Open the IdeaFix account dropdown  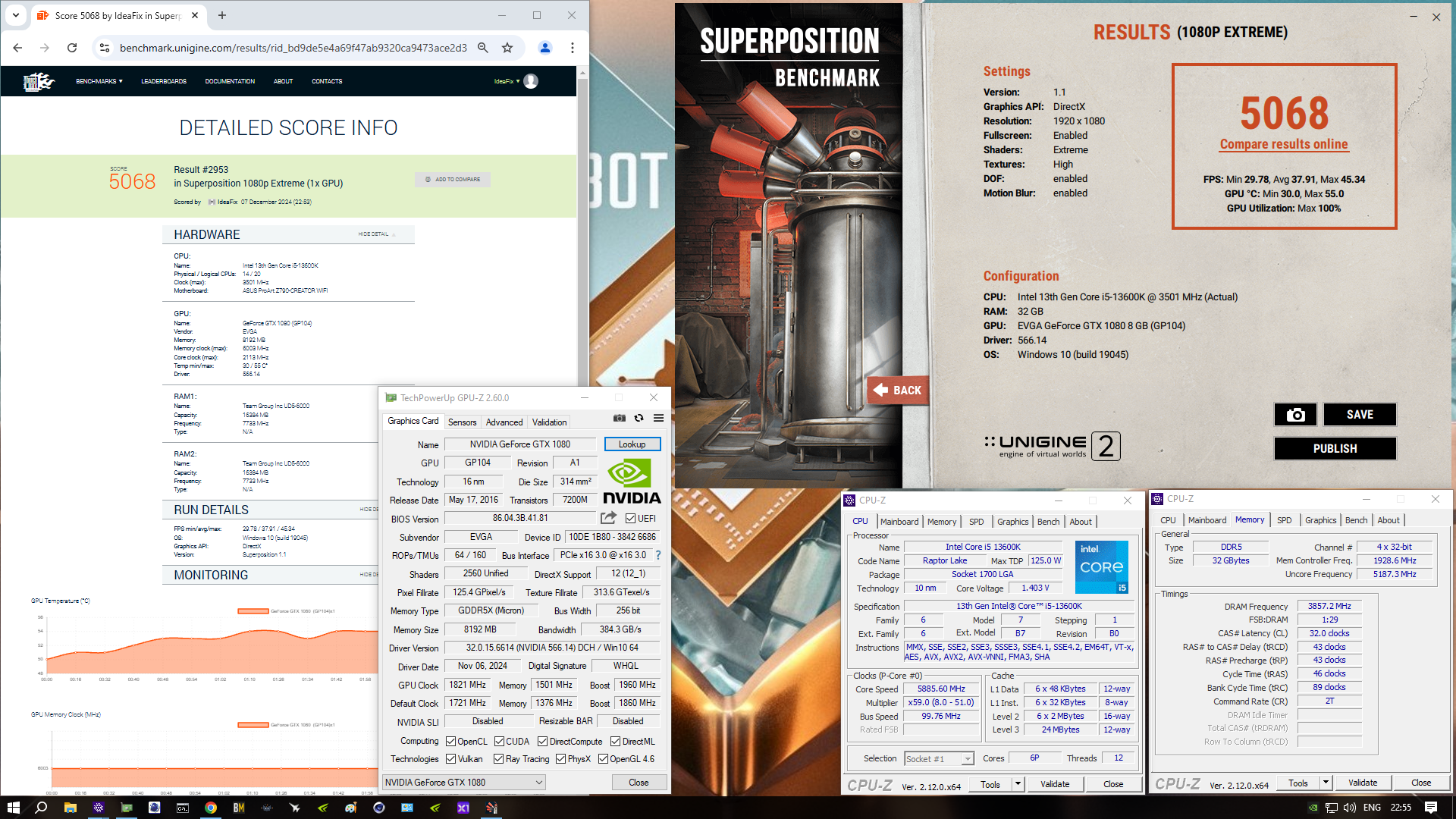tap(507, 81)
